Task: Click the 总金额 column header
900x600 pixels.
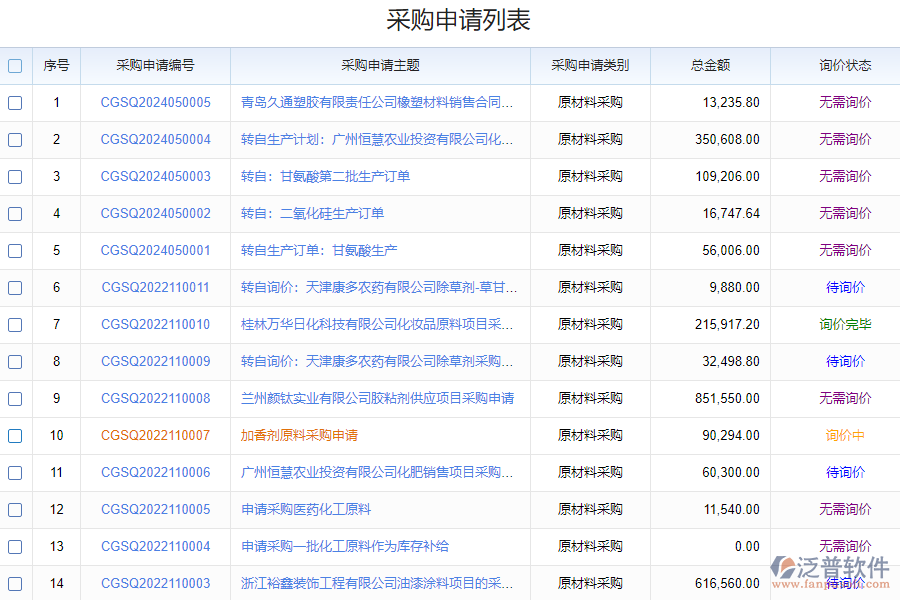Action: tap(709, 65)
